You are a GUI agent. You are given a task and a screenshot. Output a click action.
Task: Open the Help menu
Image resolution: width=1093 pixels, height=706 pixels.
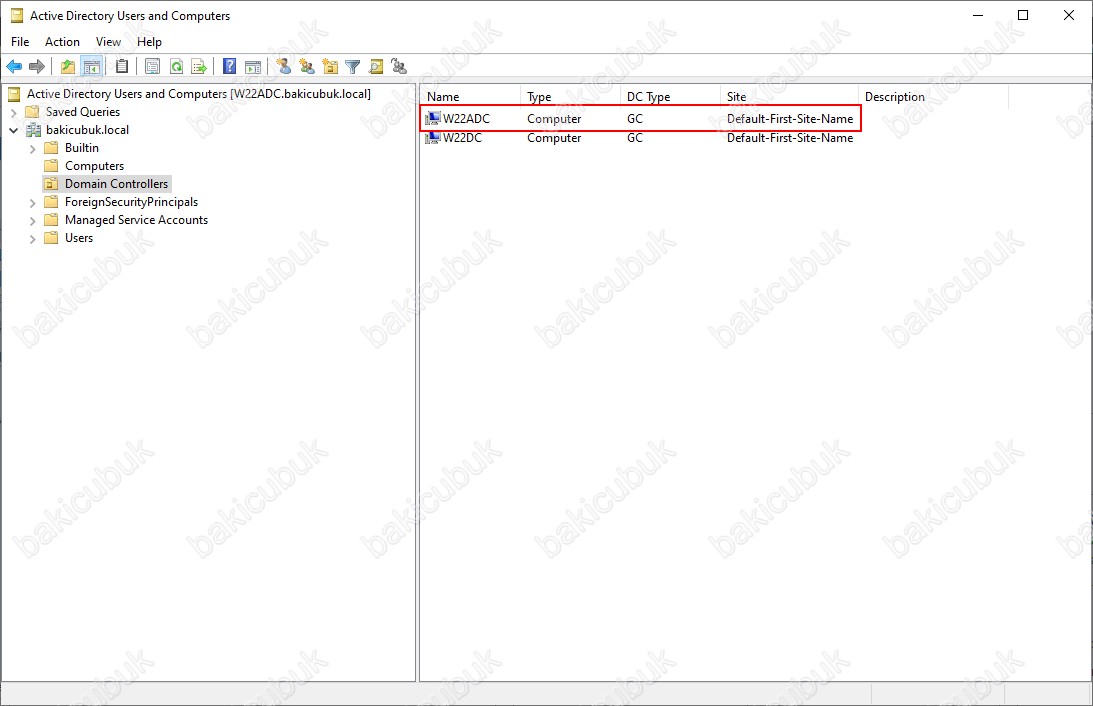click(x=149, y=42)
